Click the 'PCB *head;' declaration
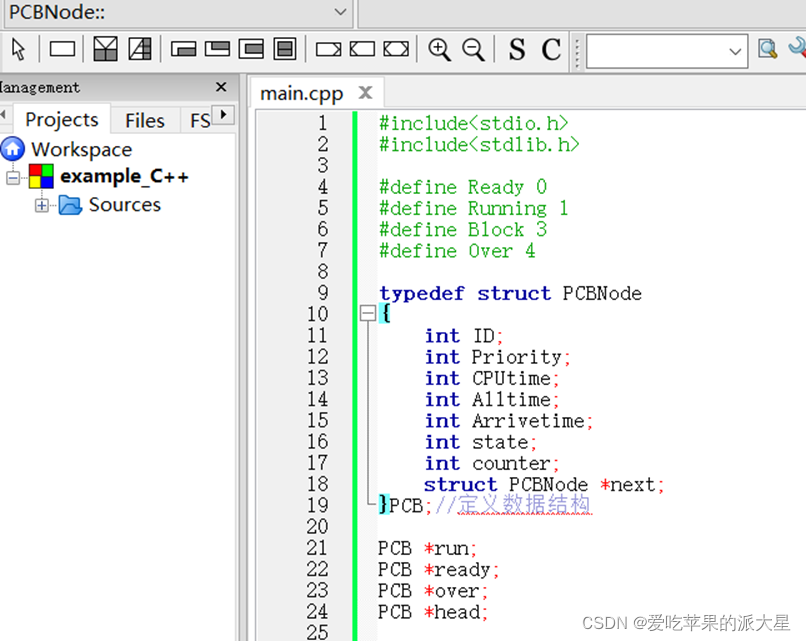The width and height of the screenshot is (806, 641). 433,612
